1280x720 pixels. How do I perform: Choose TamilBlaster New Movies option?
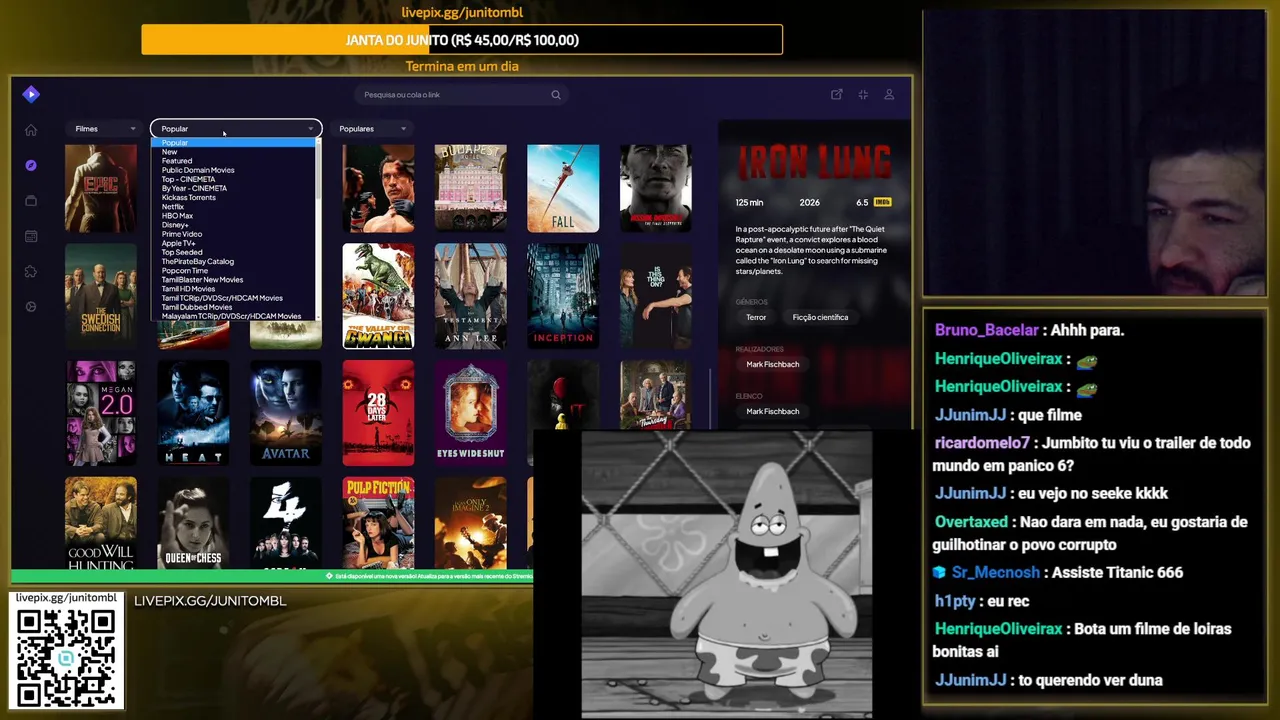click(x=233, y=280)
